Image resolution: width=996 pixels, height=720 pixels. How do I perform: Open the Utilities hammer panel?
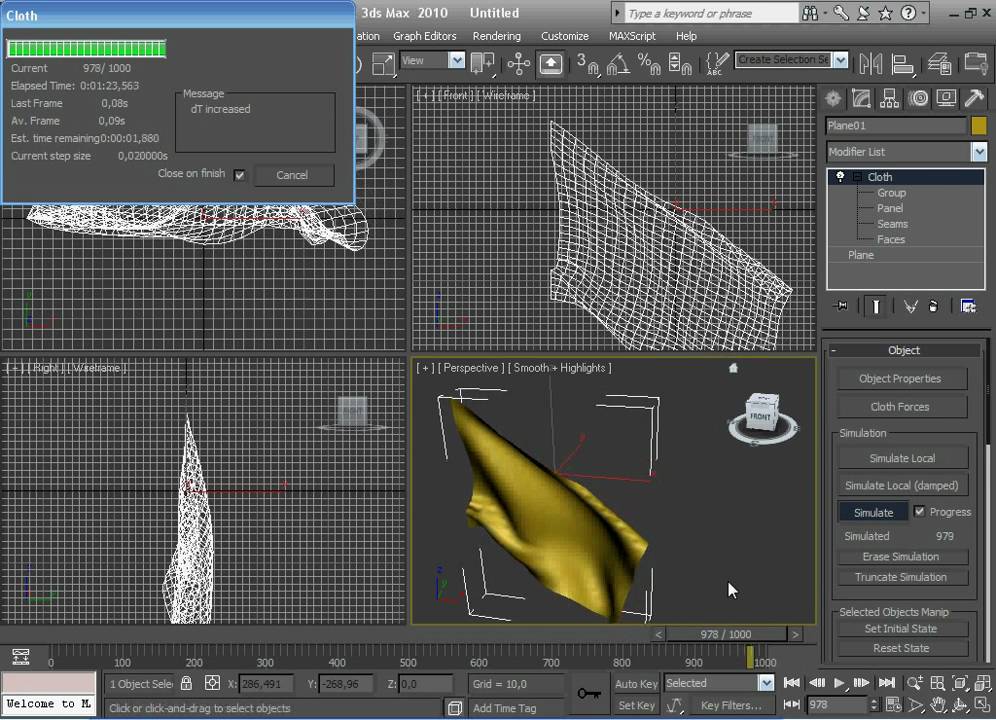pos(974,98)
